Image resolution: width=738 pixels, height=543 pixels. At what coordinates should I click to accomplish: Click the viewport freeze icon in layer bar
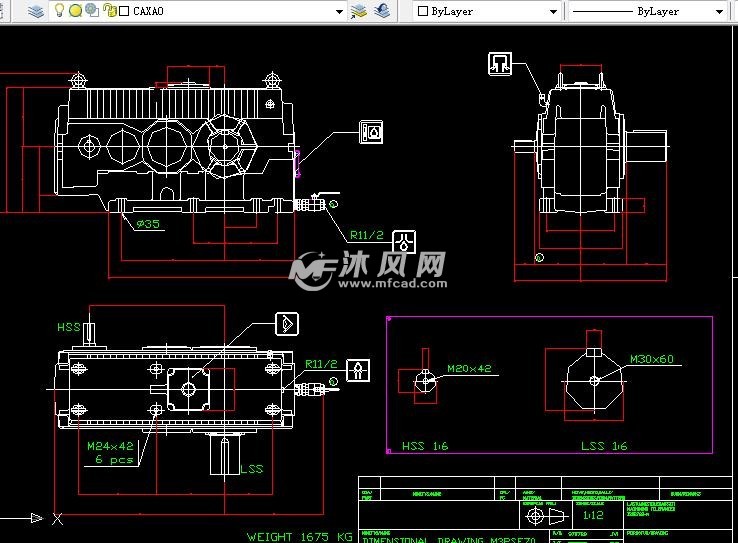(91, 11)
